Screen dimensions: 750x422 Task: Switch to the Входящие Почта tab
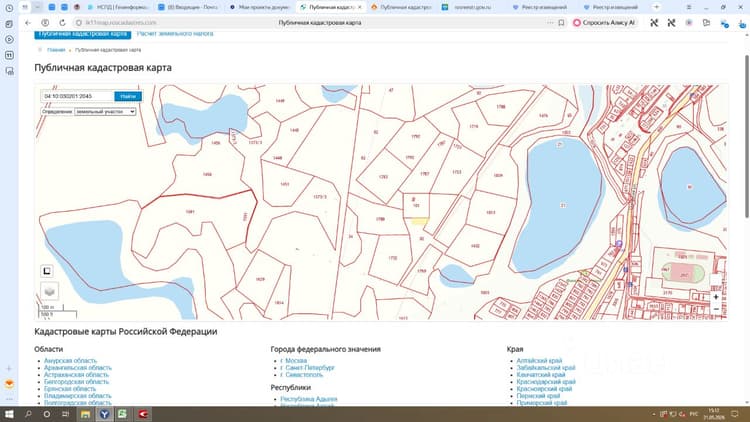pyautogui.click(x=189, y=7)
